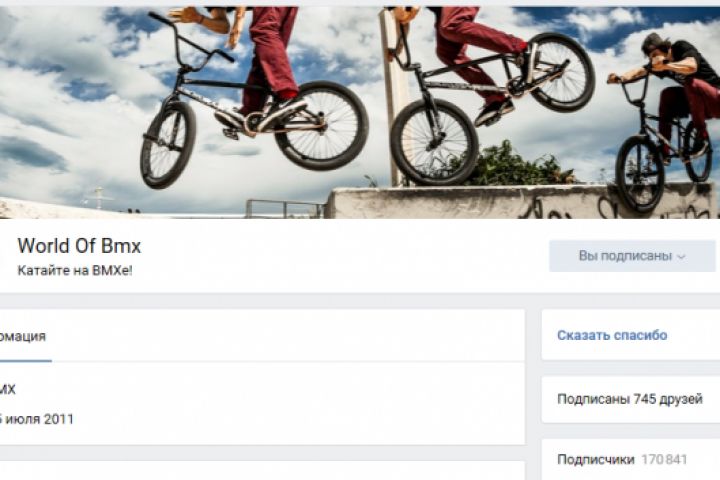Open the "Подписчики" followers section
The image size is (720, 480).
tap(596, 459)
